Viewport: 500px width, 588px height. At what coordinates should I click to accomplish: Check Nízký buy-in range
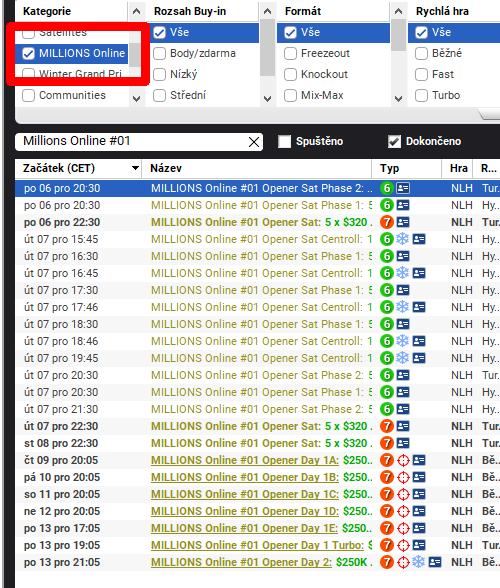[x=159, y=75]
